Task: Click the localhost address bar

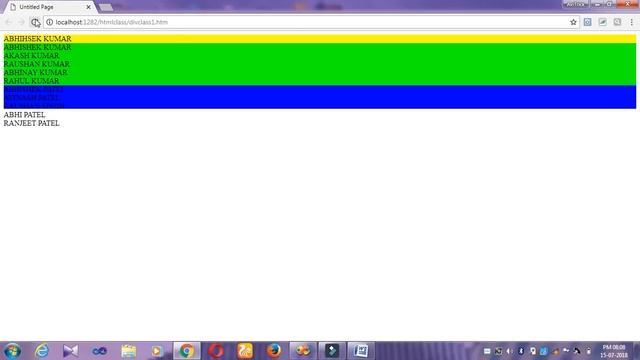Action: 311,22
